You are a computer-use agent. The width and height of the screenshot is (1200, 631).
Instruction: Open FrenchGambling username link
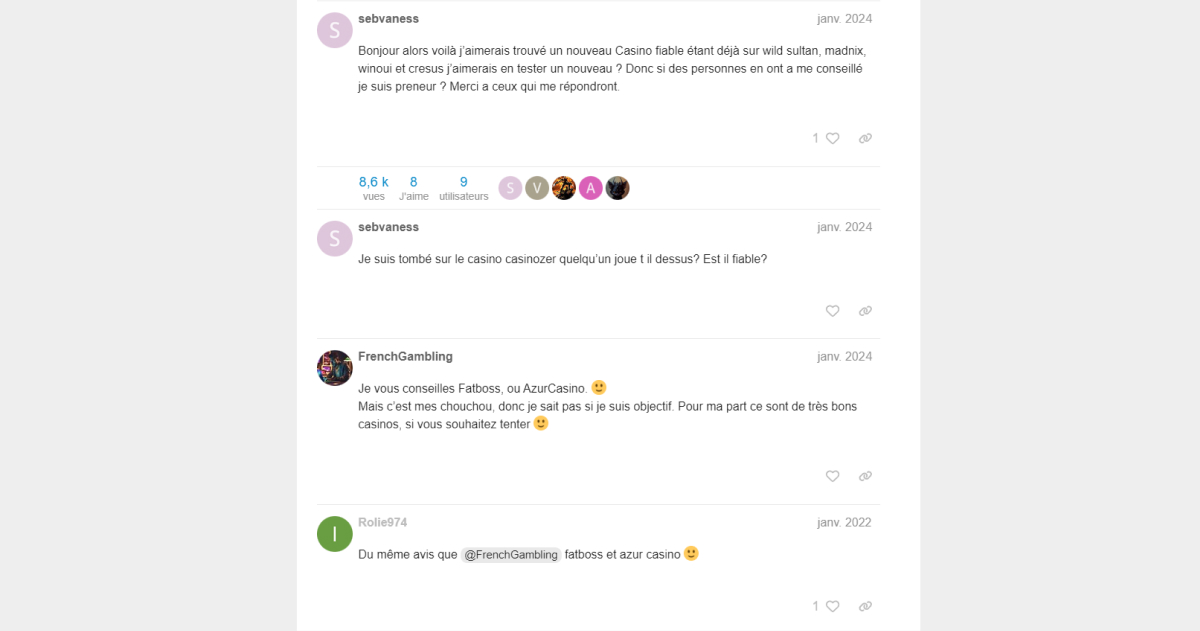point(405,357)
